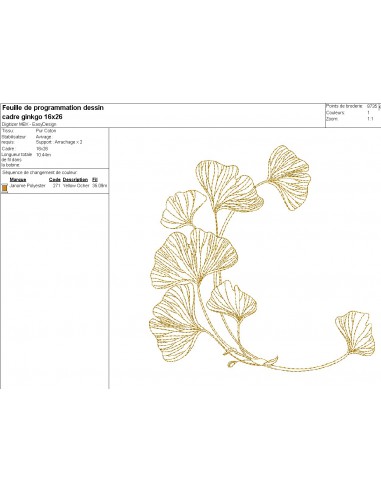Click the "Zoom" label in header
Viewport: 381px width, 492px height.
(x=332, y=119)
